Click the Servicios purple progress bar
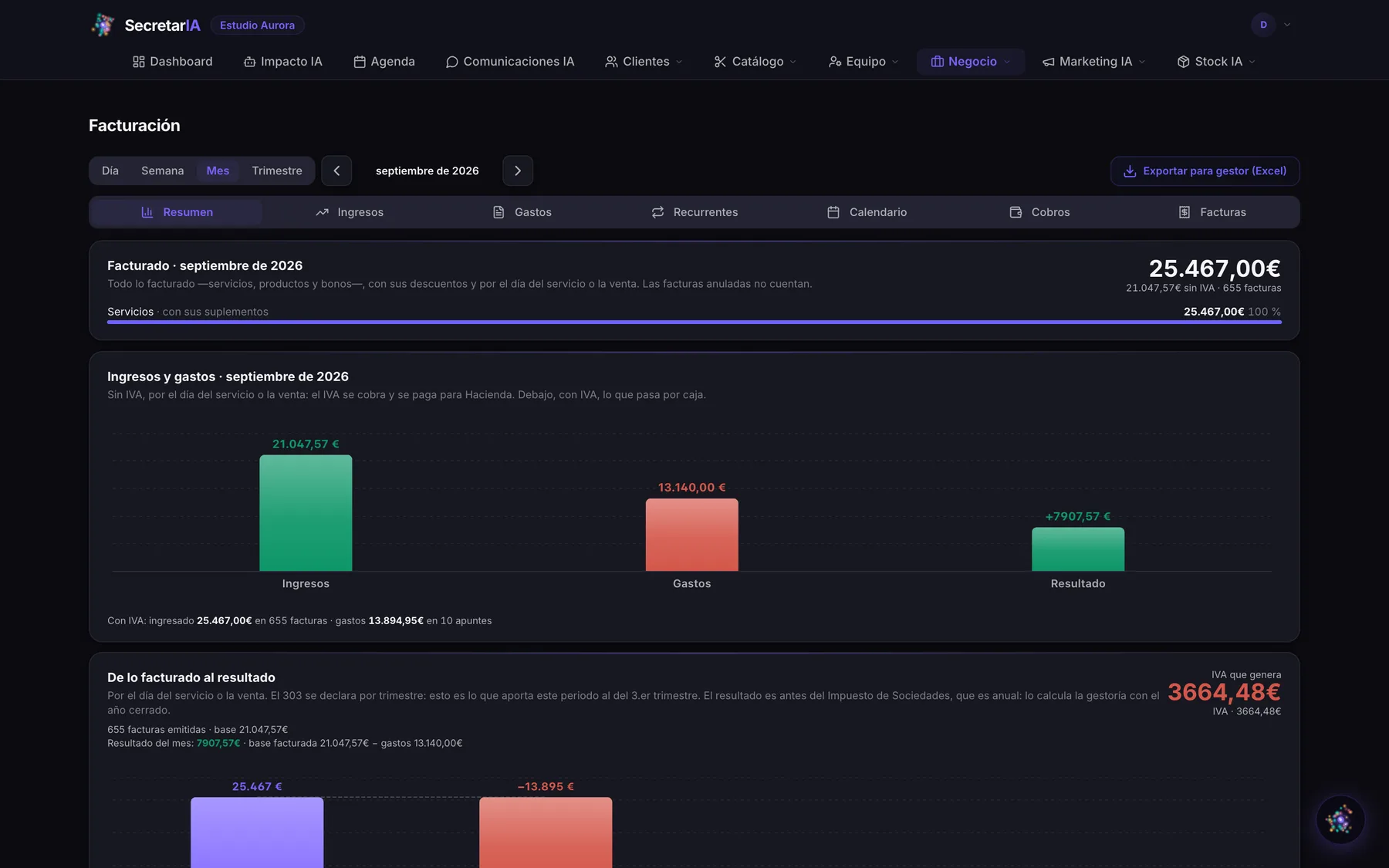Viewport: 1389px width, 868px height. click(694, 322)
